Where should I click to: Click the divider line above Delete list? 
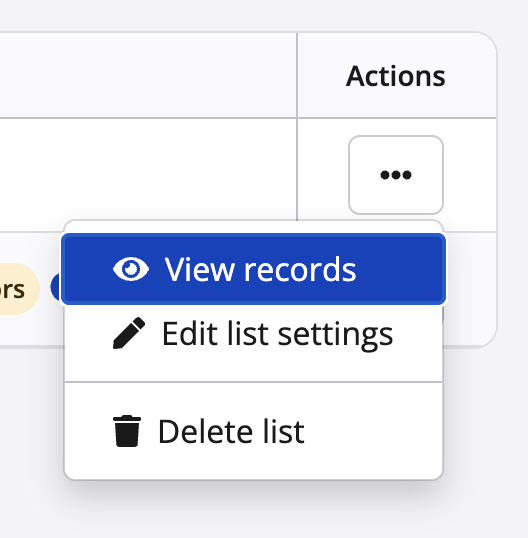click(x=254, y=382)
